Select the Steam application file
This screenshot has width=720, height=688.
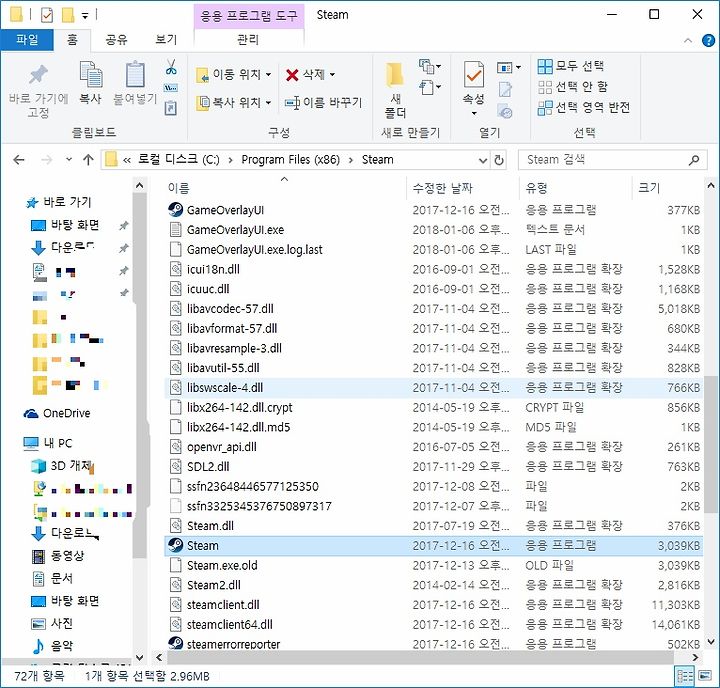pyautogui.click(x=433, y=546)
